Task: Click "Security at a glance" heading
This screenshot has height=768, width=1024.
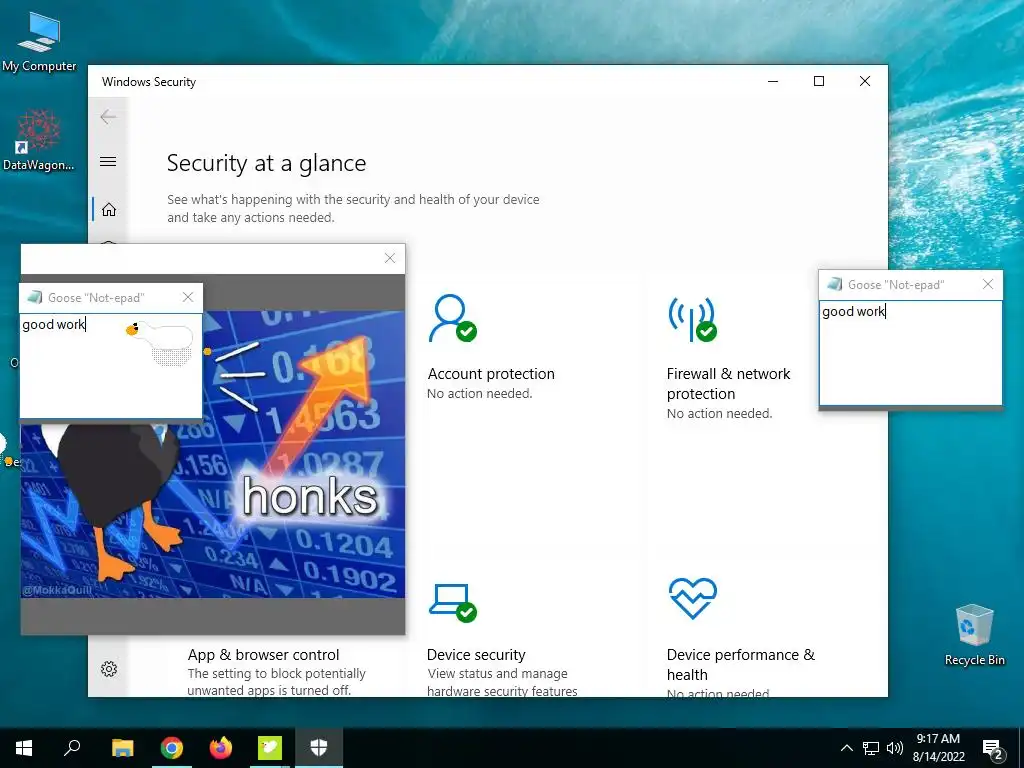Action: click(266, 163)
